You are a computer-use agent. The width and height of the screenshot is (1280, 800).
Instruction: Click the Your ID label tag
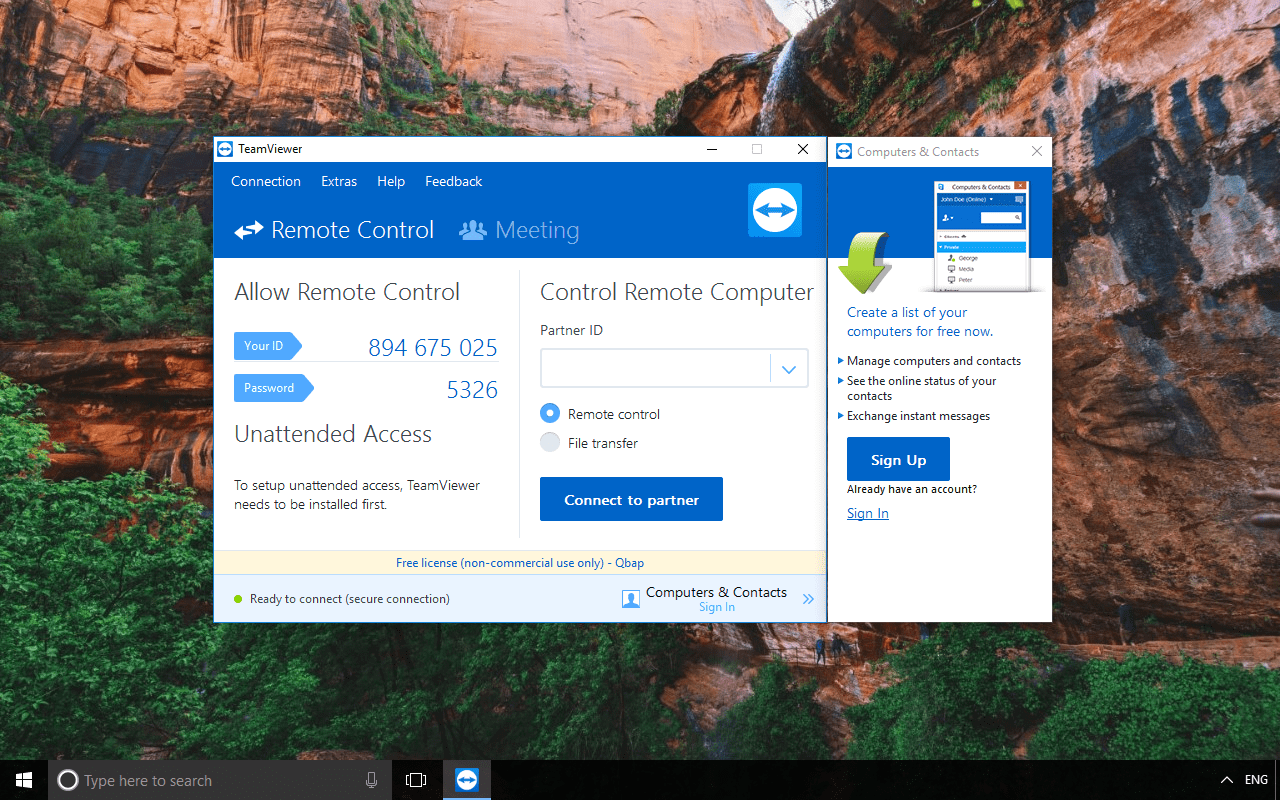click(267, 346)
